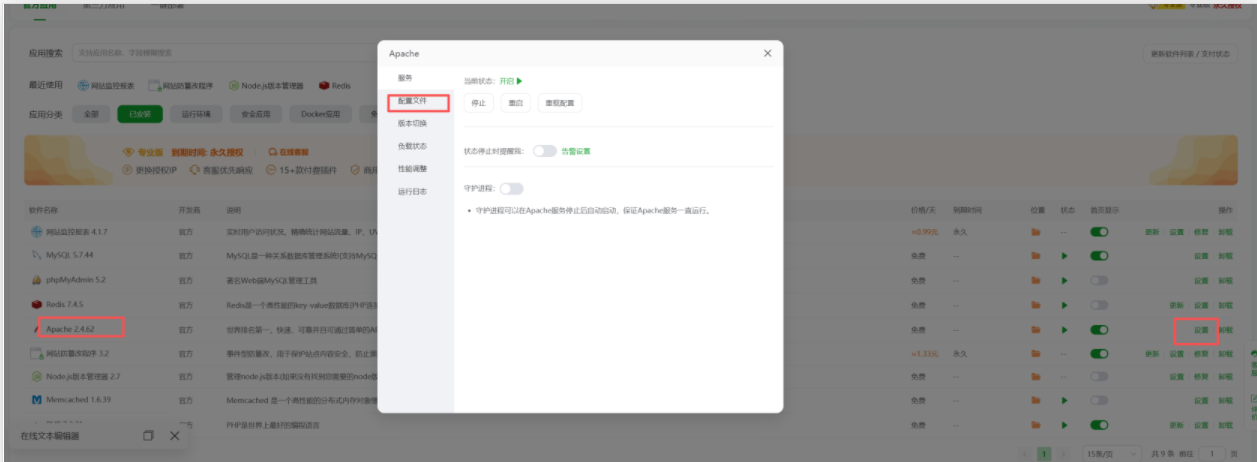Open the folder icon for Redis row

(x=1036, y=304)
